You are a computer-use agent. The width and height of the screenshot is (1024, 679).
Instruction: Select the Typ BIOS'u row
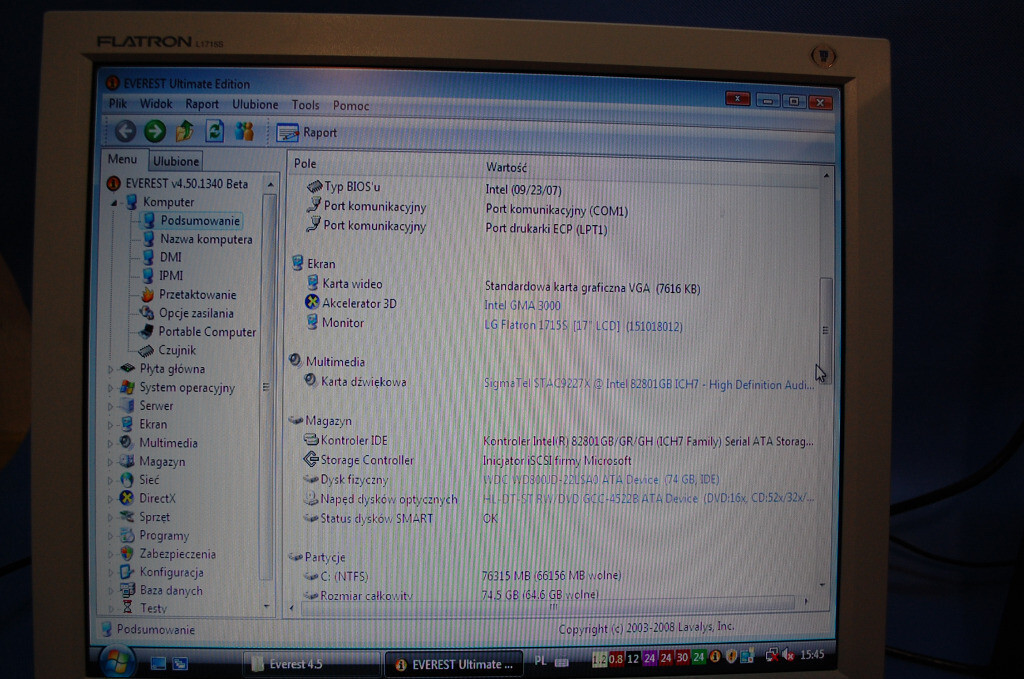click(554, 188)
